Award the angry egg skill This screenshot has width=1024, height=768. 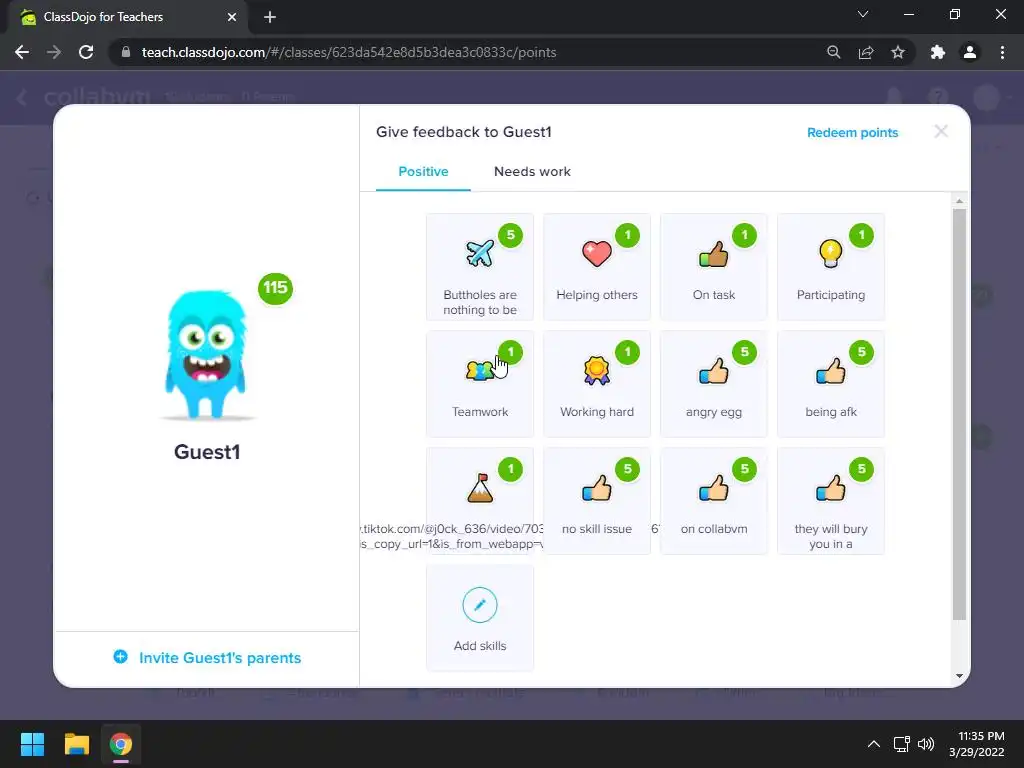pos(714,384)
